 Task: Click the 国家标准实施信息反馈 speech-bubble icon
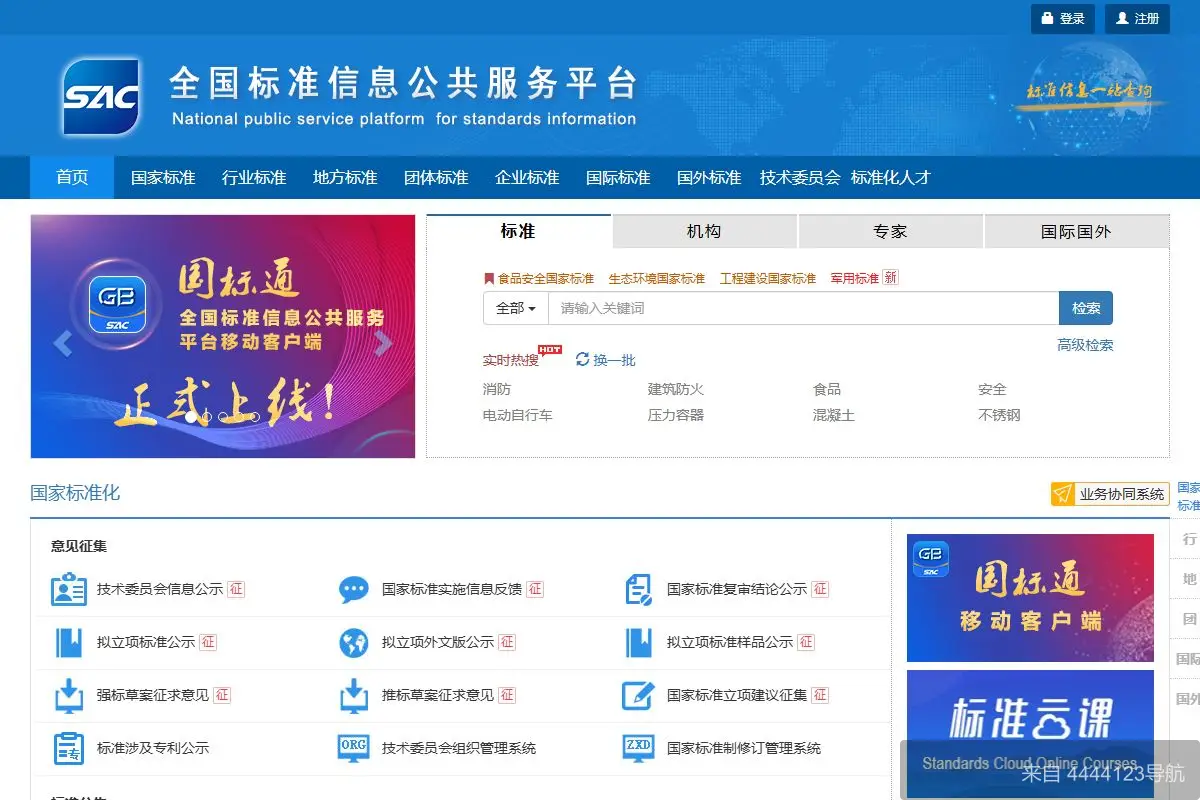click(x=353, y=589)
